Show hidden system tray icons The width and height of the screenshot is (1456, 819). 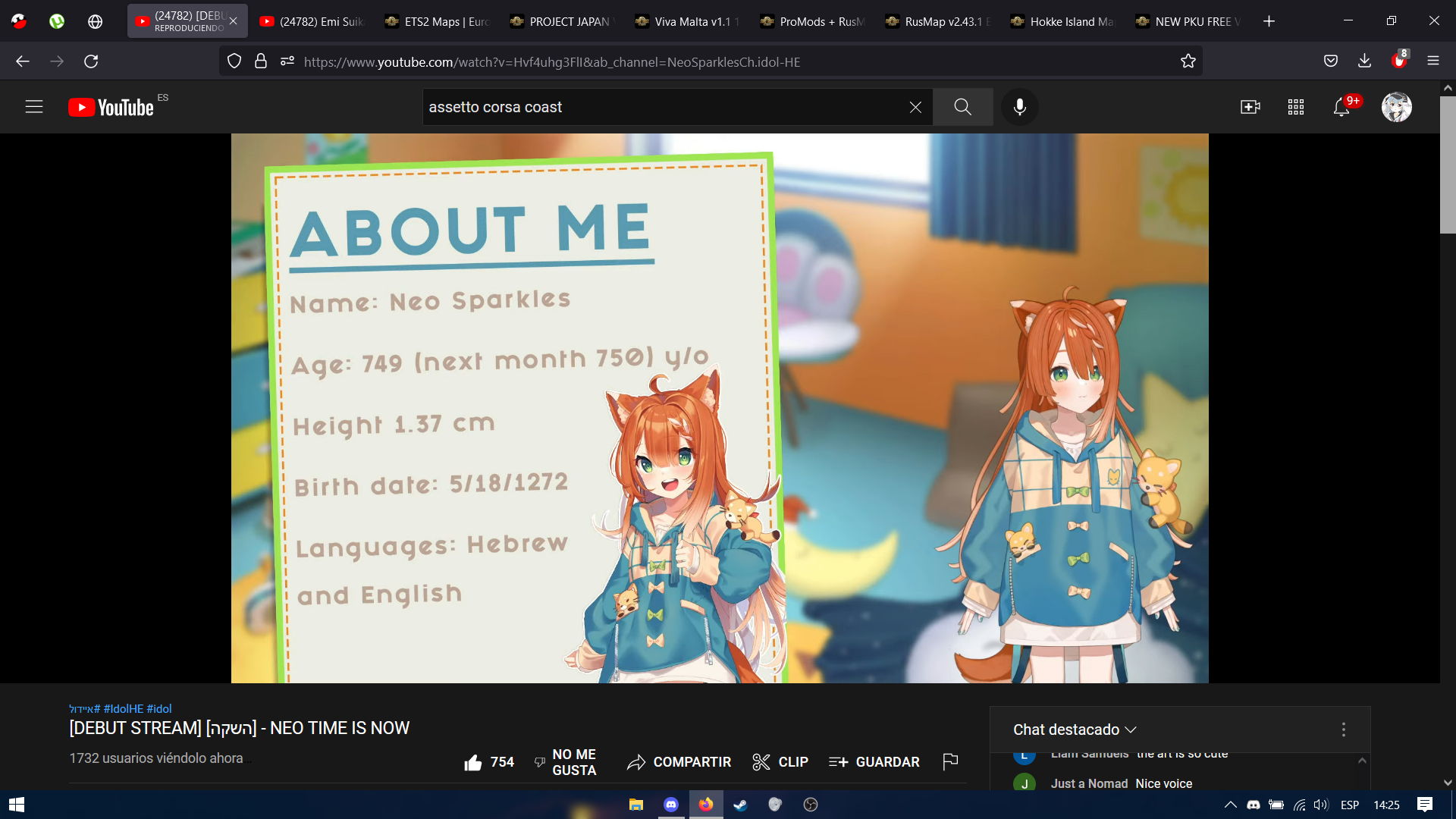[x=1230, y=805]
